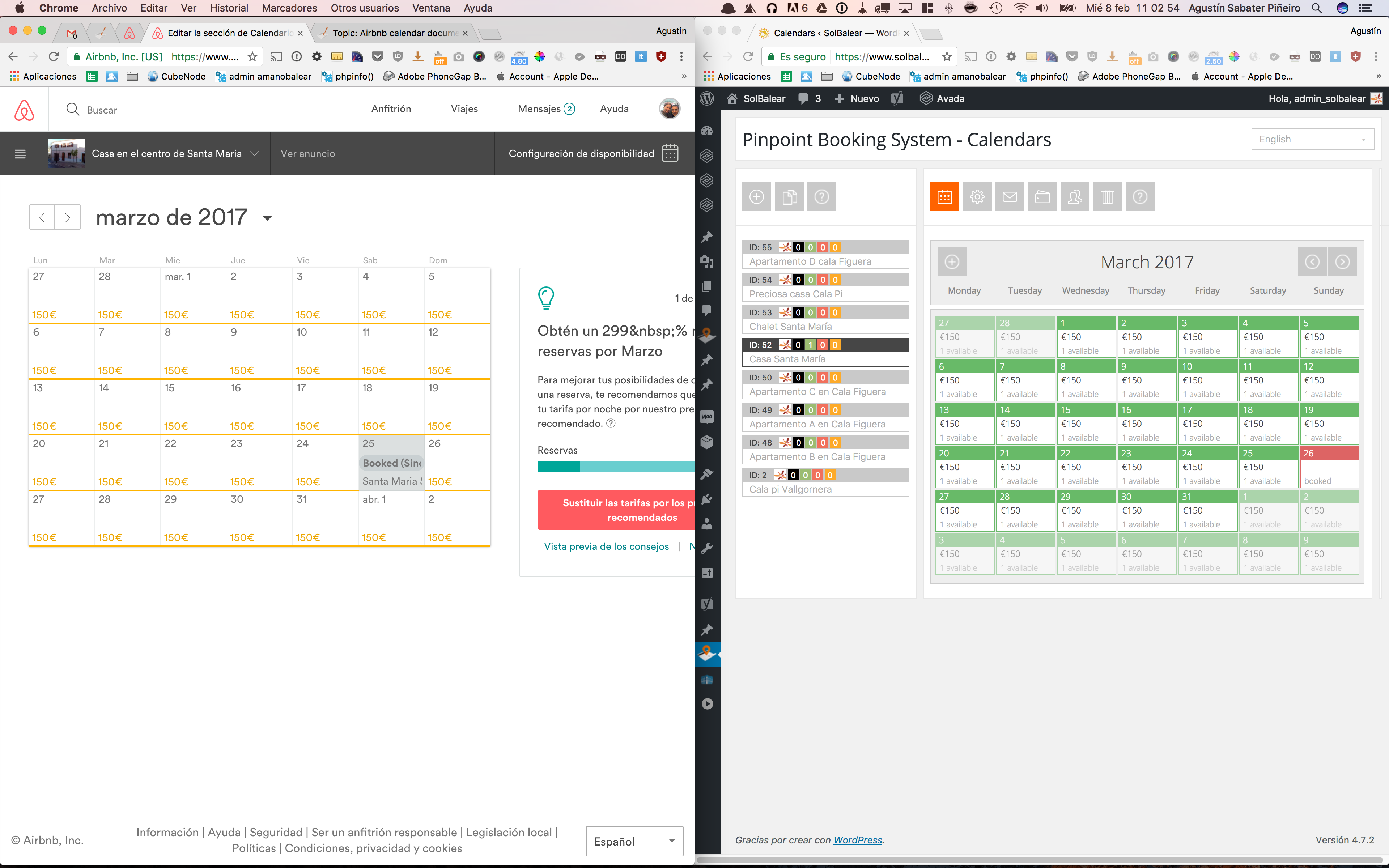The height and width of the screenshot is (868, 1389).
Task: Add a new calendar in Pinpoint
Action: [x=756, y=197]
